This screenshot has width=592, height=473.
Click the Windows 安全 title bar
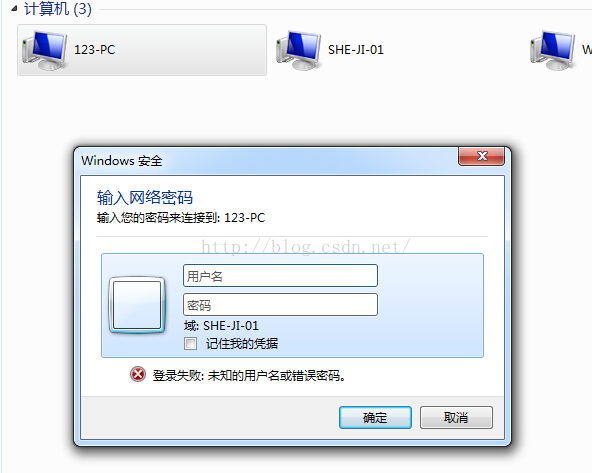point(266,161)
